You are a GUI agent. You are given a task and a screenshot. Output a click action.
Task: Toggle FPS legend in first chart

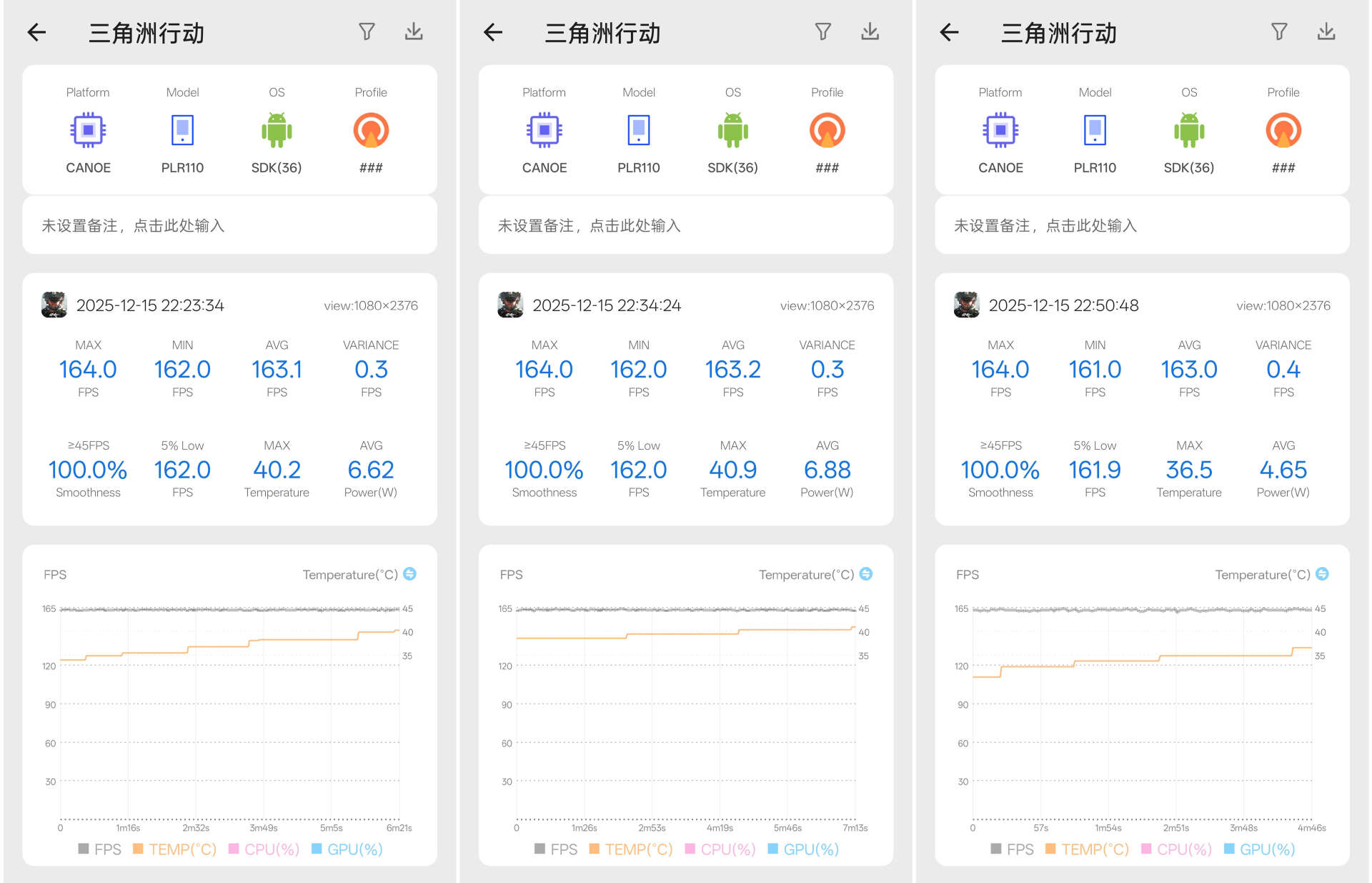(99, 849)
